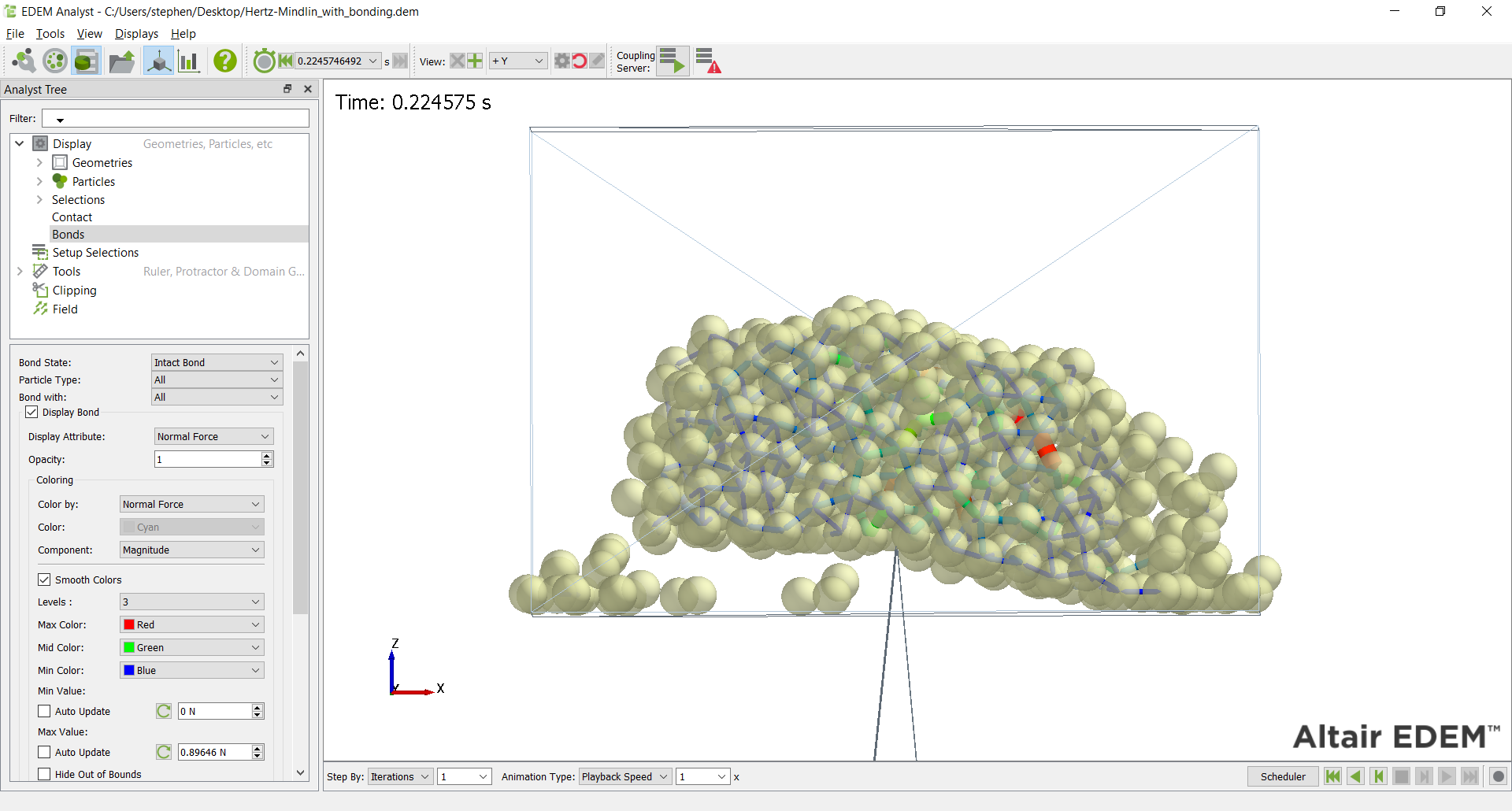This screenshot has width=1512, height=811.
Task: Click the Simulator particles icon
Action: tap(55, 61)
